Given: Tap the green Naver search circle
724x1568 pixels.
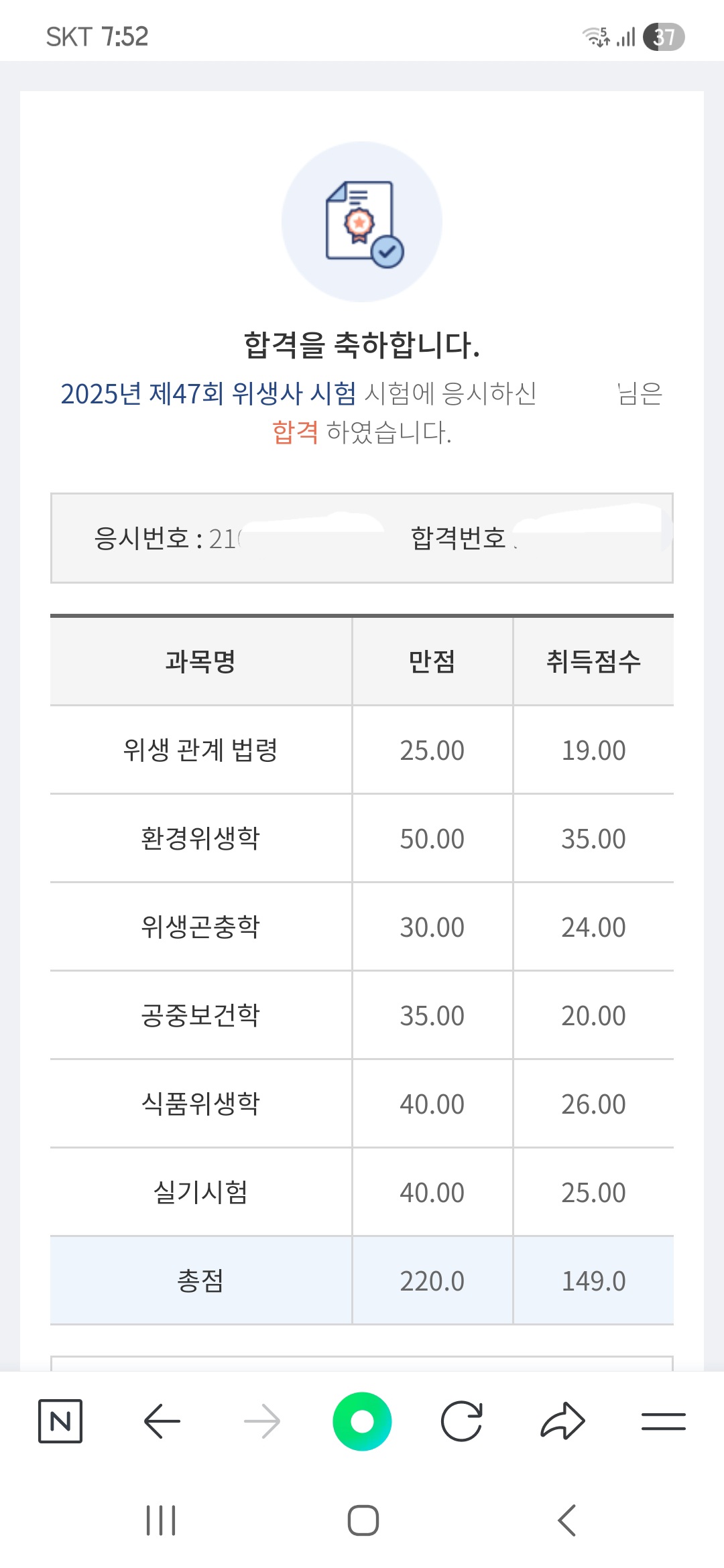Looking at the screenshot, I should [362, 1421].
